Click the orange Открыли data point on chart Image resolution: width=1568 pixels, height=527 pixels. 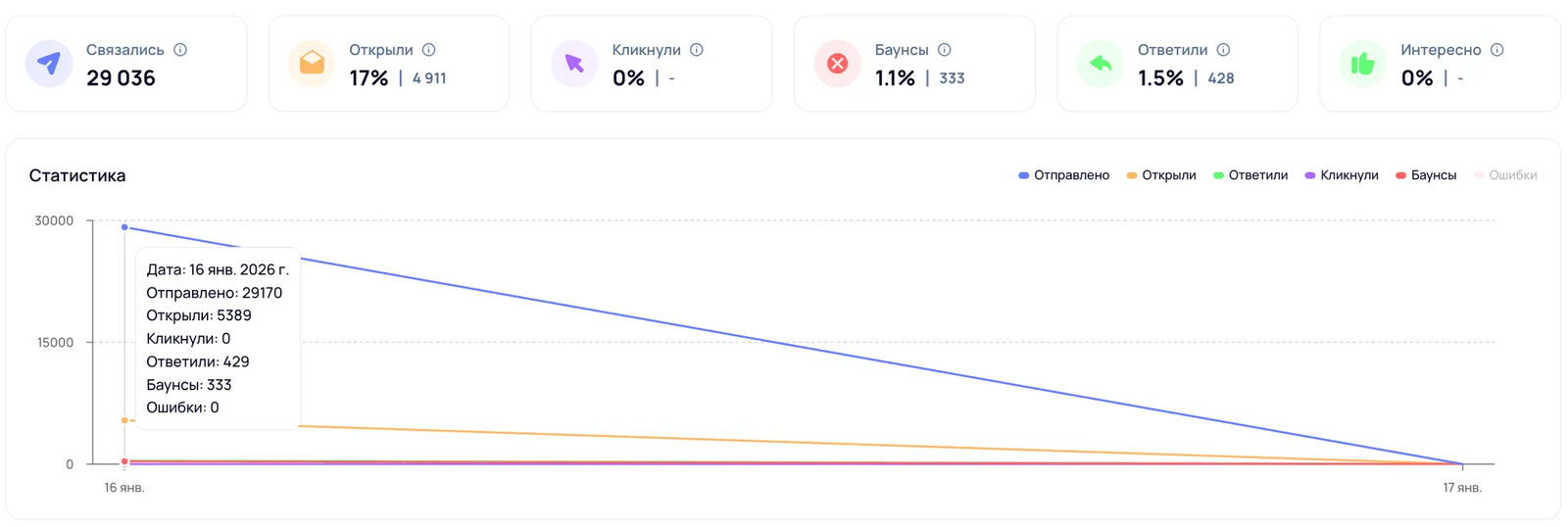pyautogui.click(x=124, y=420)
